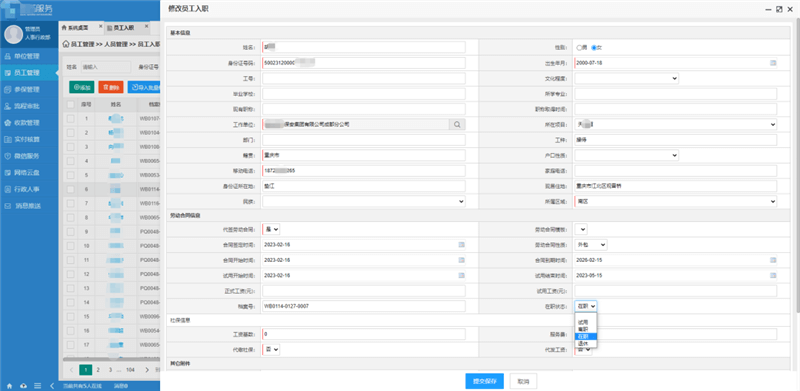The image size is (800, 391).
Task: Click the 网络云盘 sidebar icon
Action: pyautogui.click(x=7, y=173)
